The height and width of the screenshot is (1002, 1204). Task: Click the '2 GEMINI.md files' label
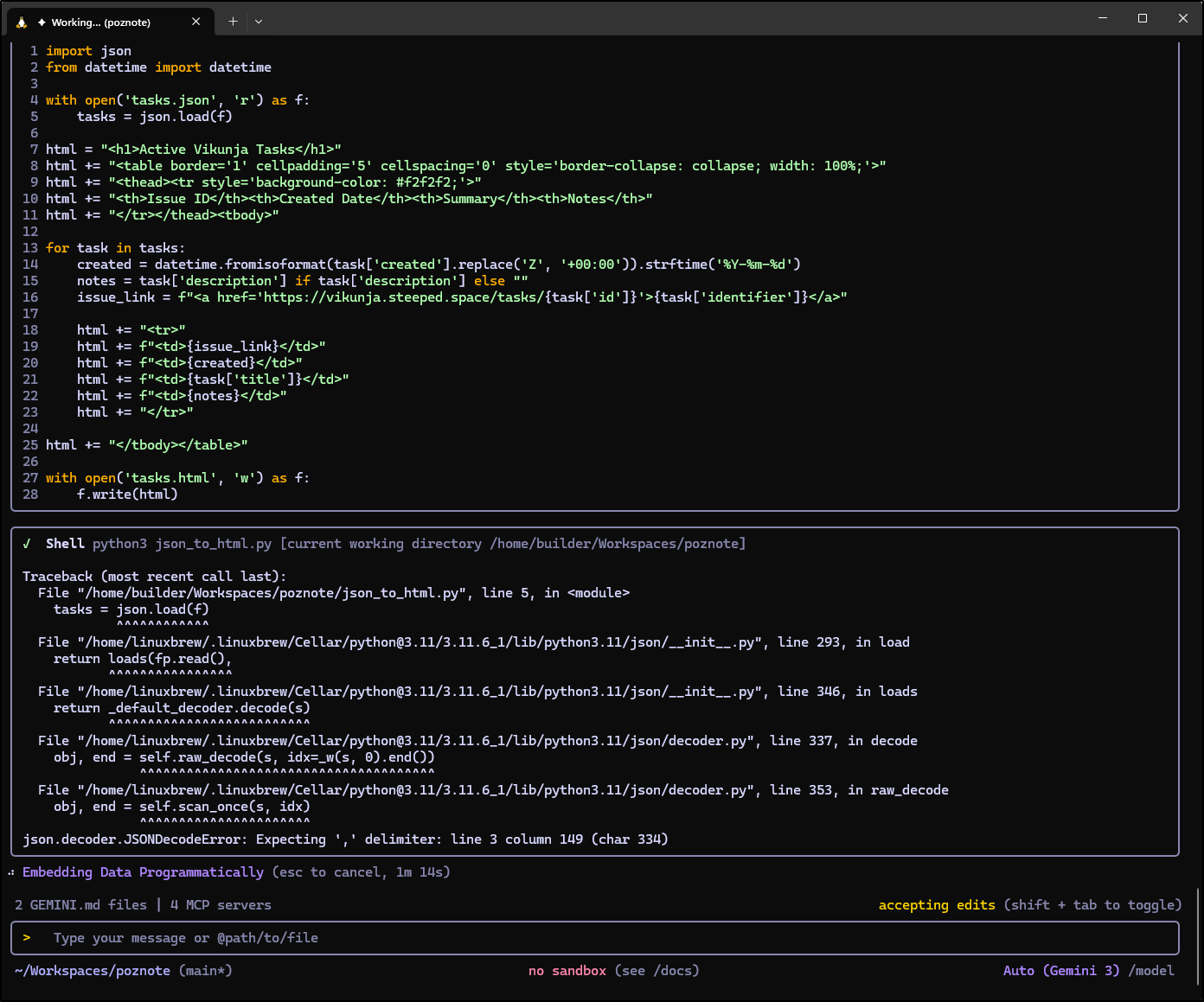[x=80, y=905]
